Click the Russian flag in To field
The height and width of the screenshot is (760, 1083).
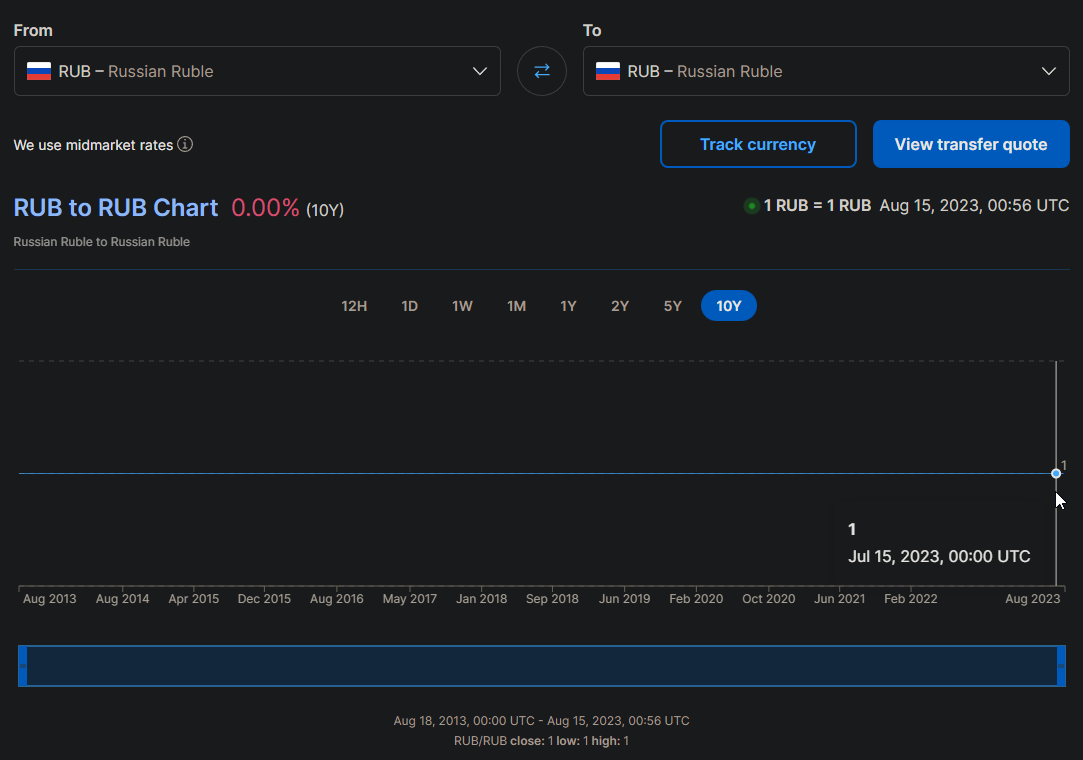click(607, 71)
